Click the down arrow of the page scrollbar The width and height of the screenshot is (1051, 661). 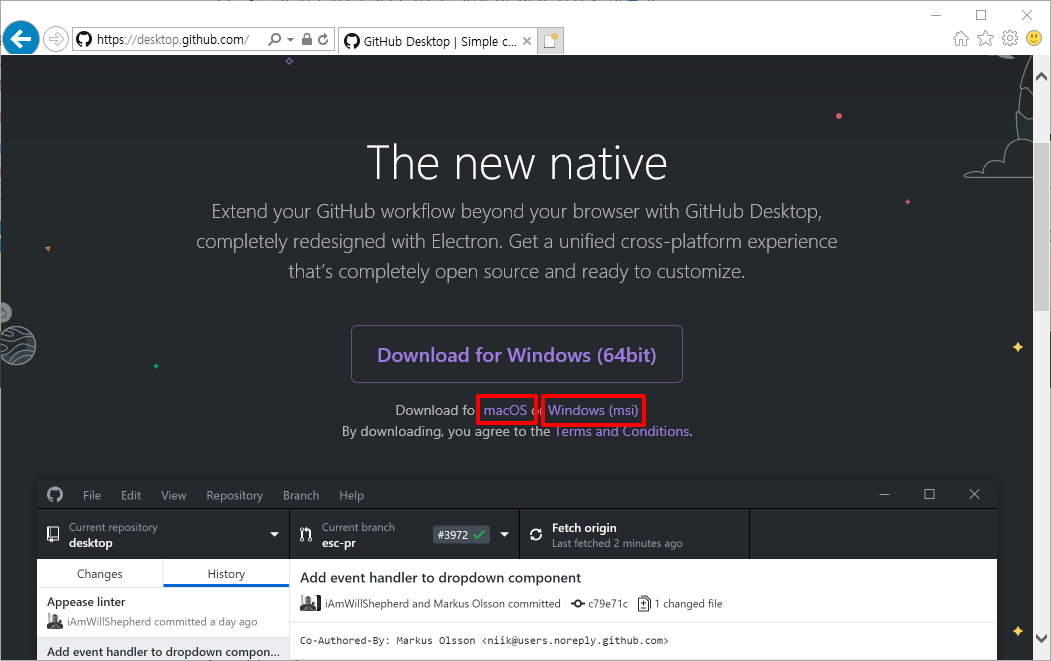[x=1041, y=638]
